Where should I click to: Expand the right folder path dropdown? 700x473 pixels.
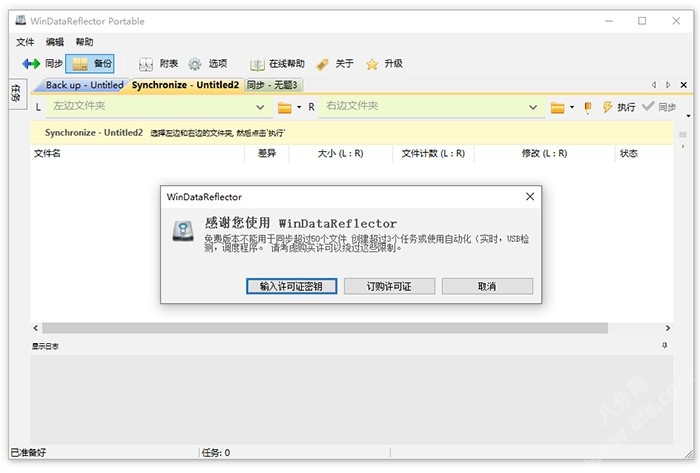coord(533,107)
